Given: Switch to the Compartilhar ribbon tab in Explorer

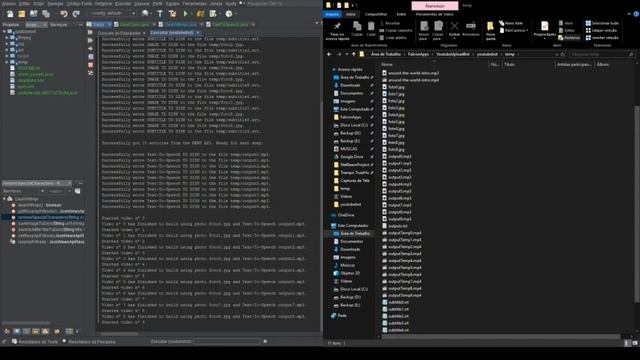Looking at the screenshot, I should pyautogui.click(x=376, y=14).
